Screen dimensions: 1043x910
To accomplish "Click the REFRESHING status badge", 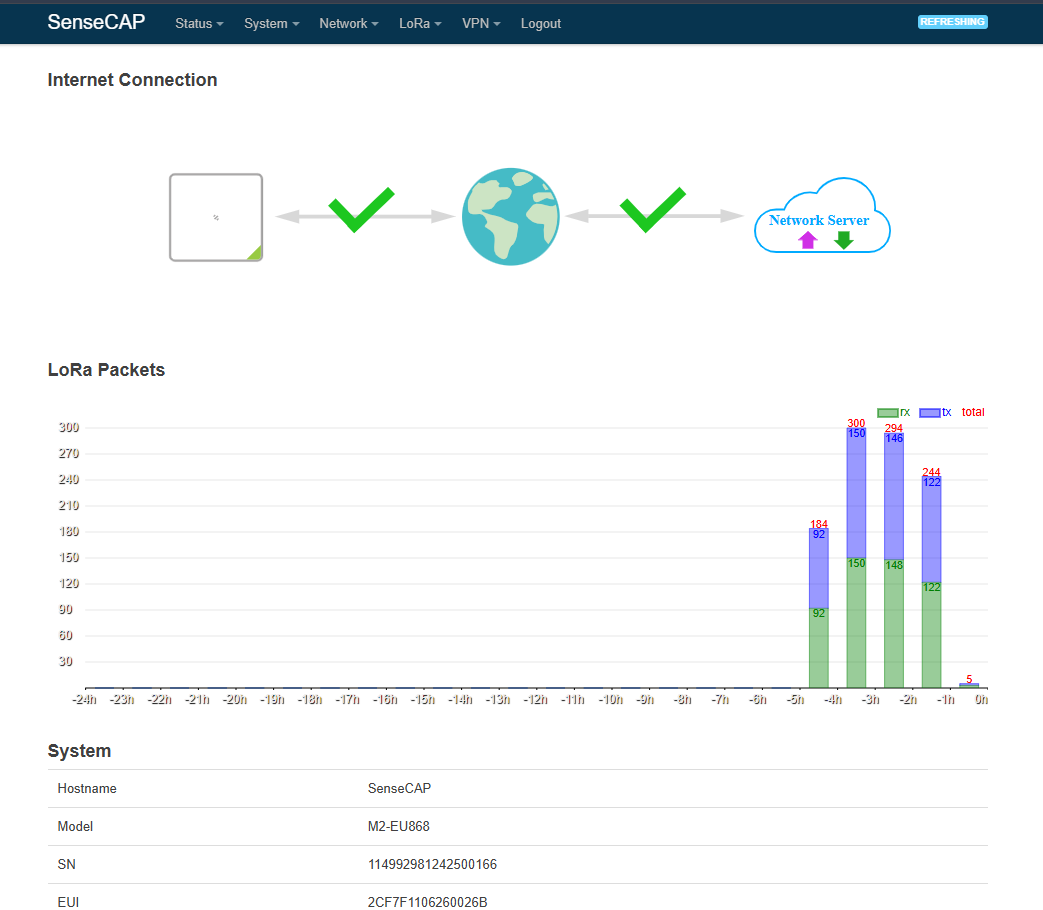I will [x=952, y=21].
